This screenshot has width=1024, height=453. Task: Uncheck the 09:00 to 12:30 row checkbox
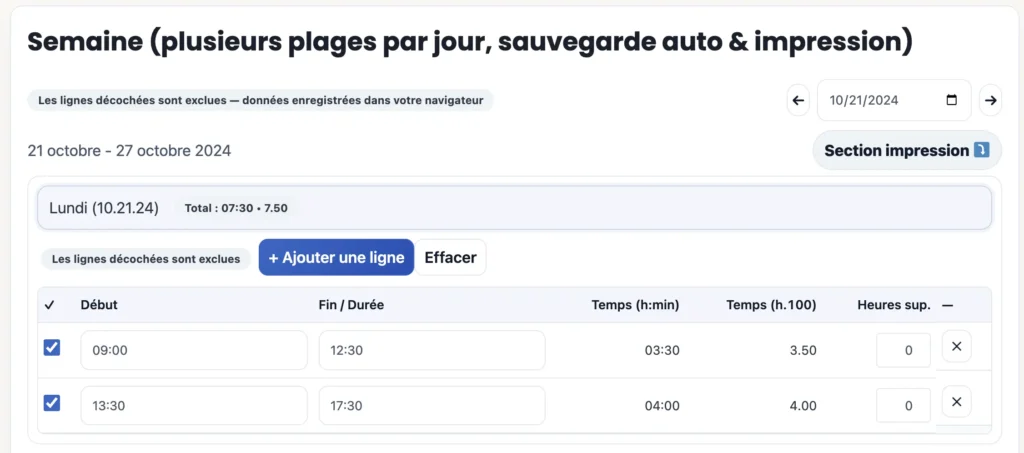[x=52, y=348]
